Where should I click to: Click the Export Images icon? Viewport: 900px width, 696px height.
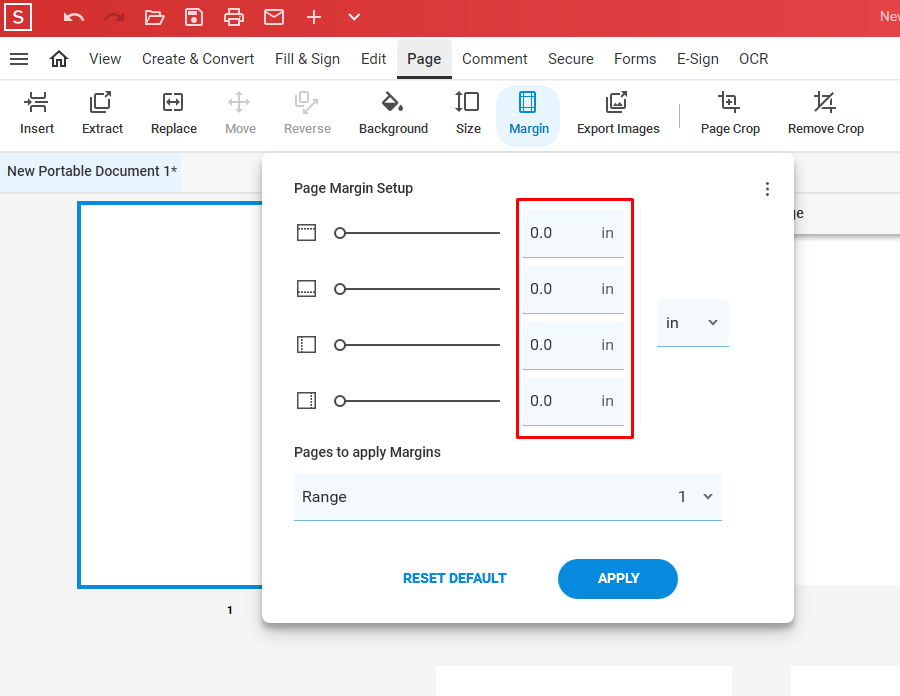pyautogui.click(x=617, y=103)
